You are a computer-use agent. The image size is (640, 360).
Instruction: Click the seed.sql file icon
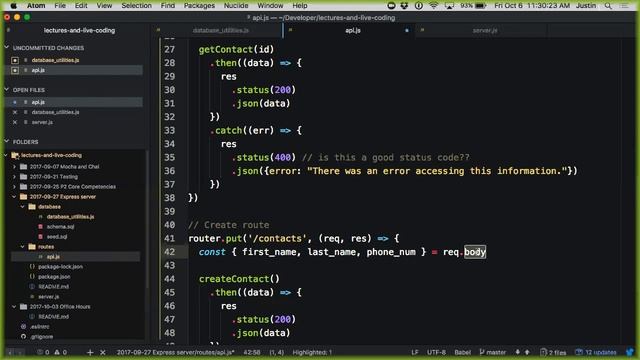(40, 237)
